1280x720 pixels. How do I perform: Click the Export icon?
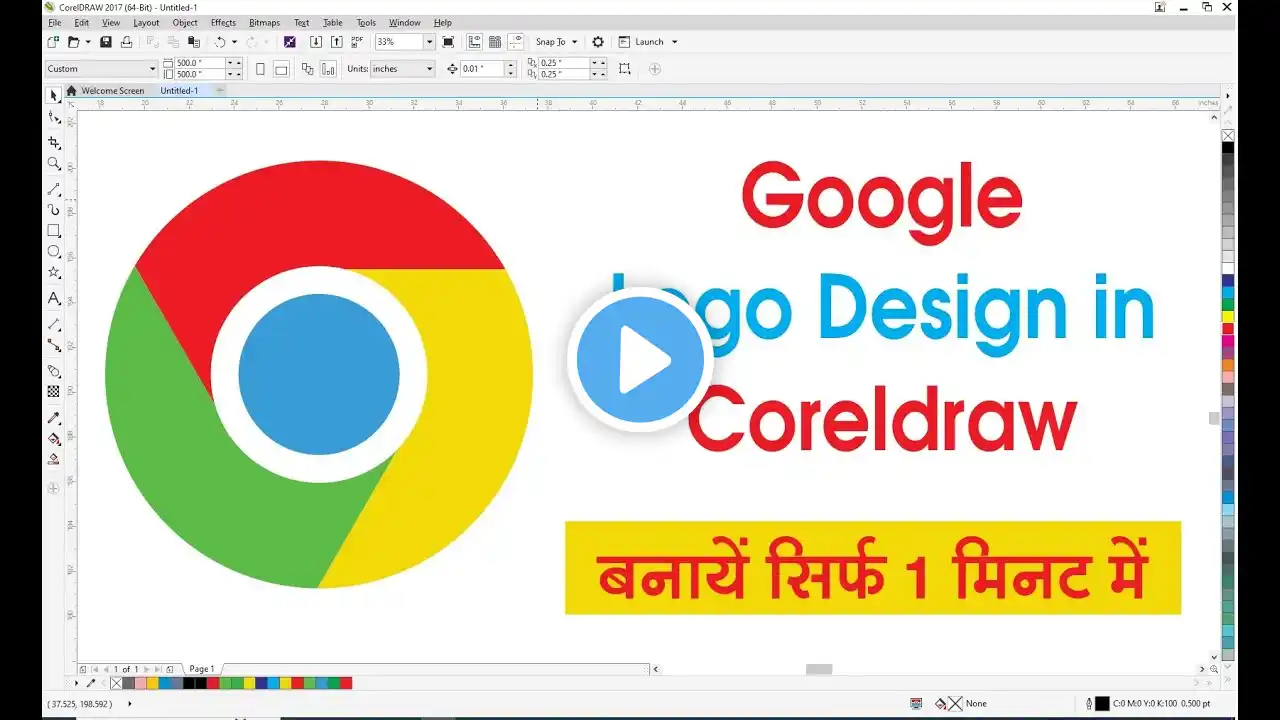pyautogui.click(x=336, y=42)
